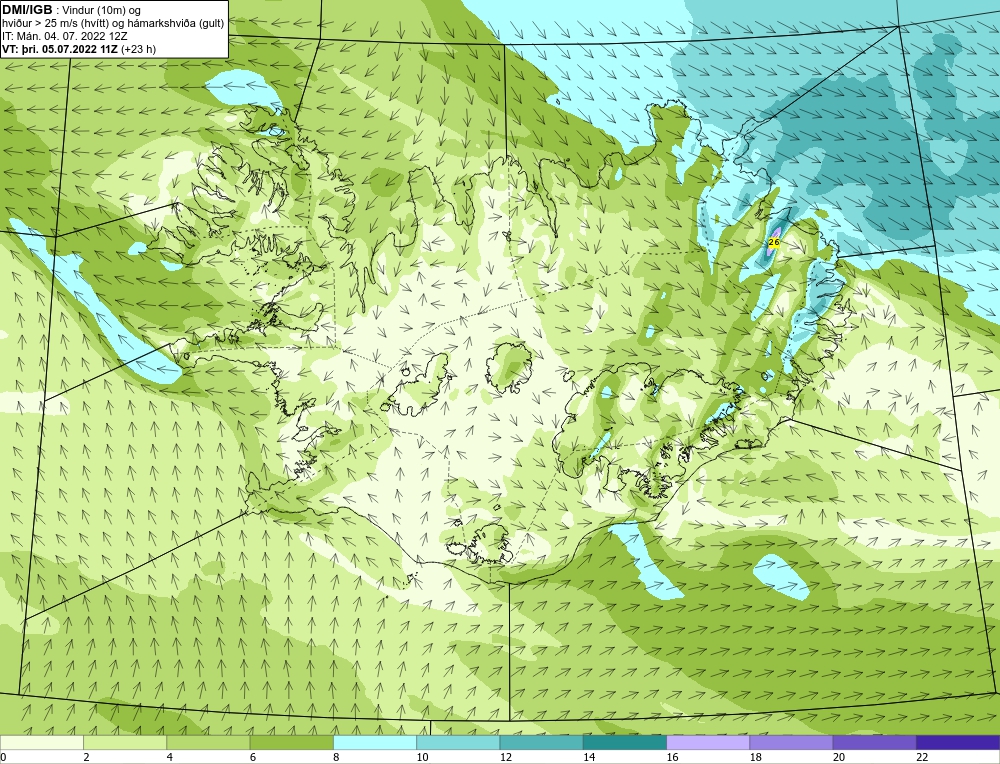Viewport: 1000px width, 764px height.
Task: Click the deep indigo 22+ m/s legend swatch
Action: click(x=958, y=743)
